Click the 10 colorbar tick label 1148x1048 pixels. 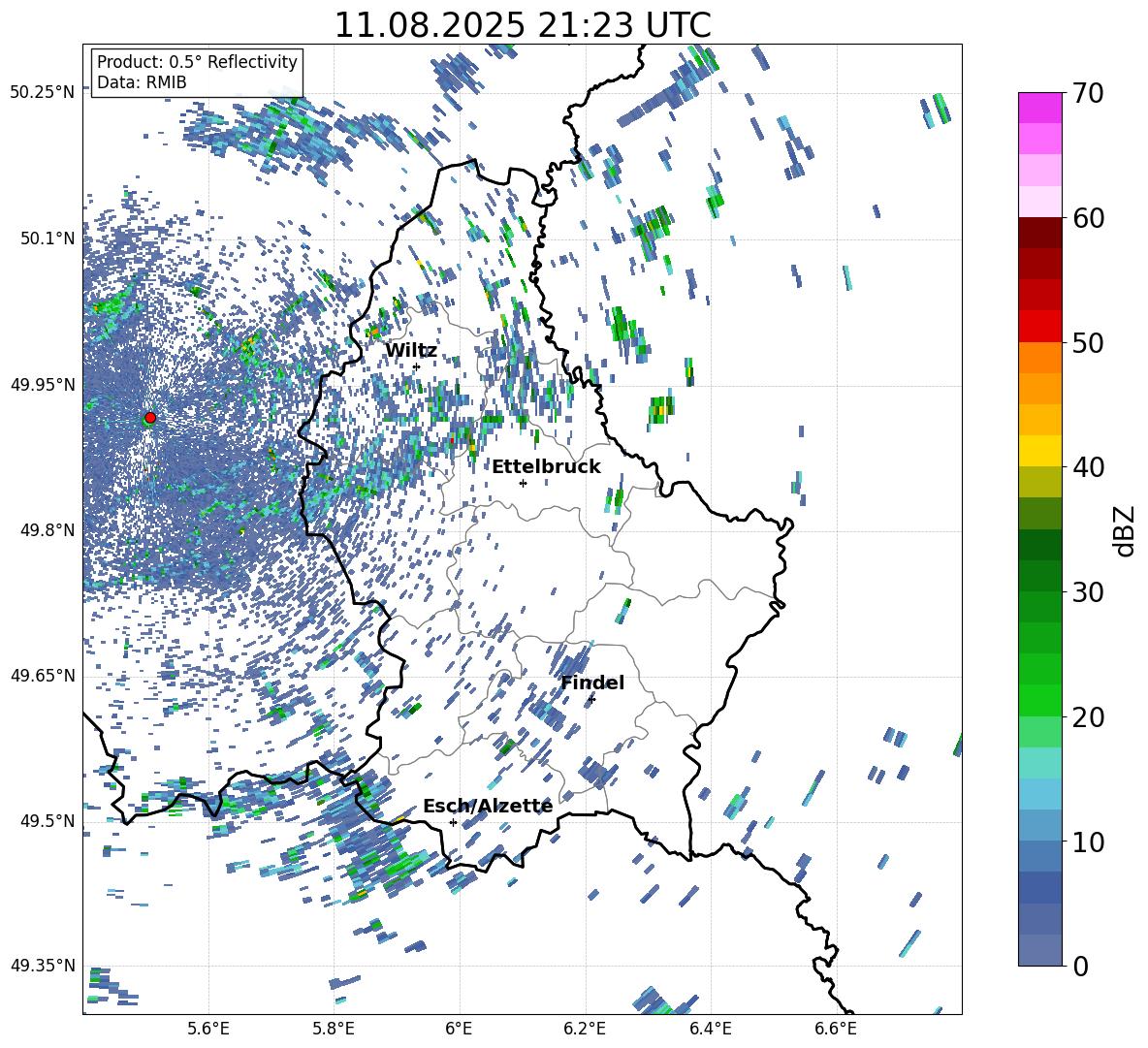click(1088, 842)
